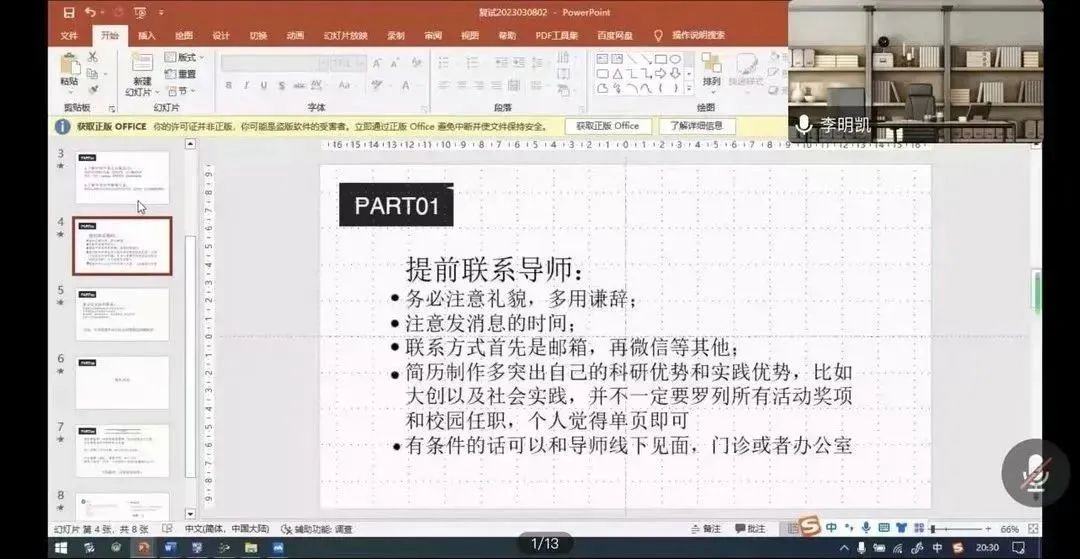Screen dimensions: 1080x559
Task: Switch to the 幻灯片放映 slideshow tab
Action: 346,36
